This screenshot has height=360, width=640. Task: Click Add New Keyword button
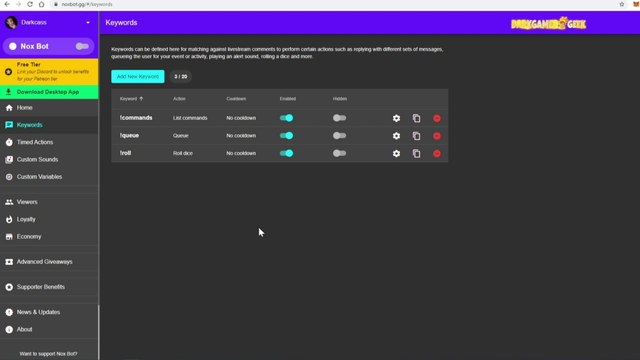coord(138,76)
